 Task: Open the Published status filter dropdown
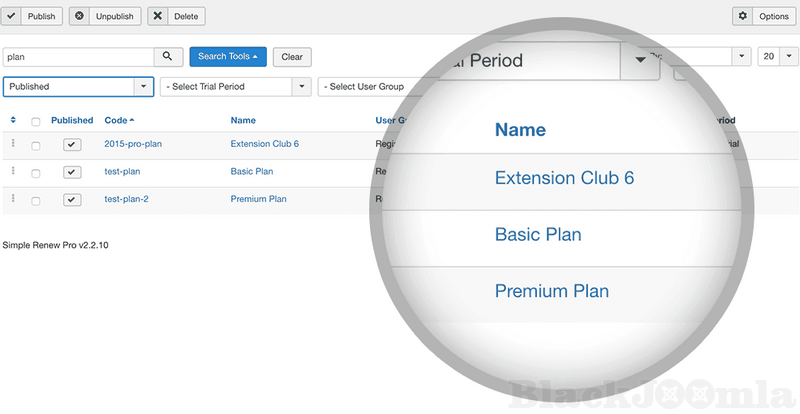pos(78,87)
